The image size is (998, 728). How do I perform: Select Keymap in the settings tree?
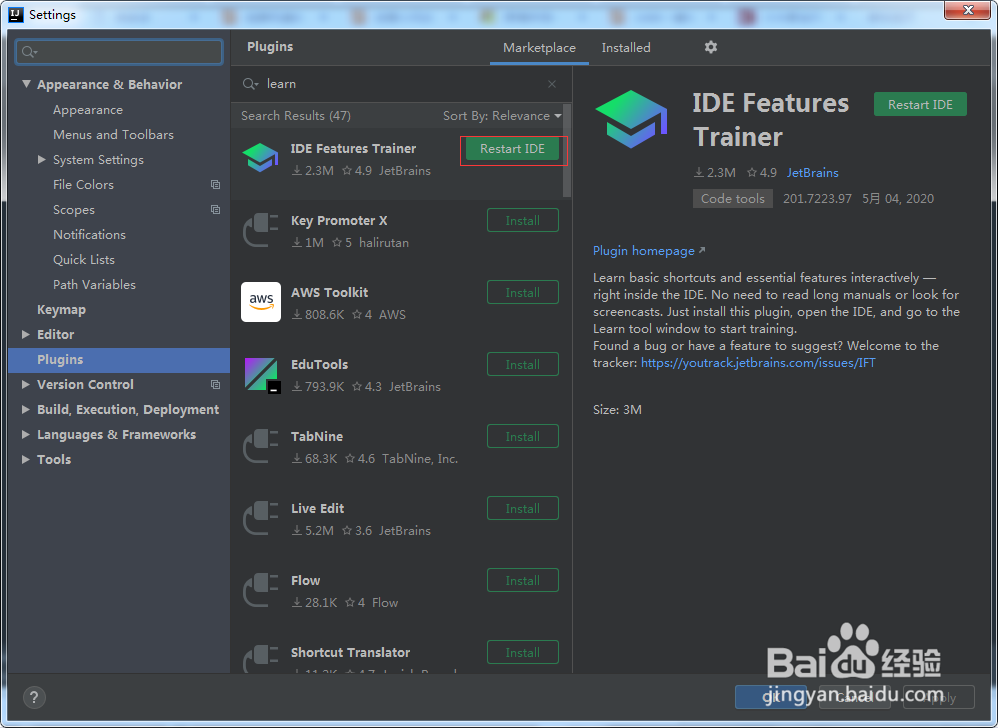pos(61,309)
